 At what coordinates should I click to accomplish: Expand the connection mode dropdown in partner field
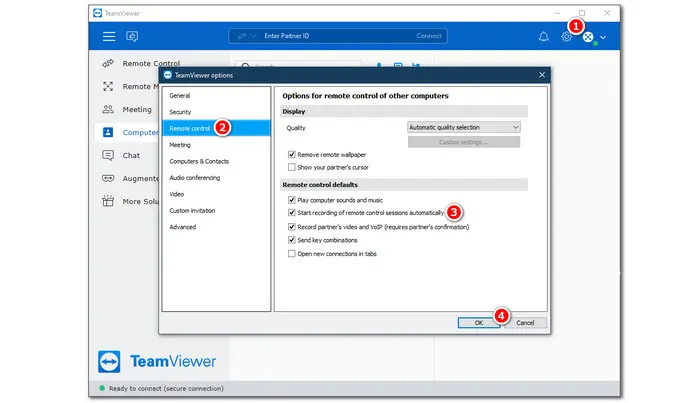[253, 36]
